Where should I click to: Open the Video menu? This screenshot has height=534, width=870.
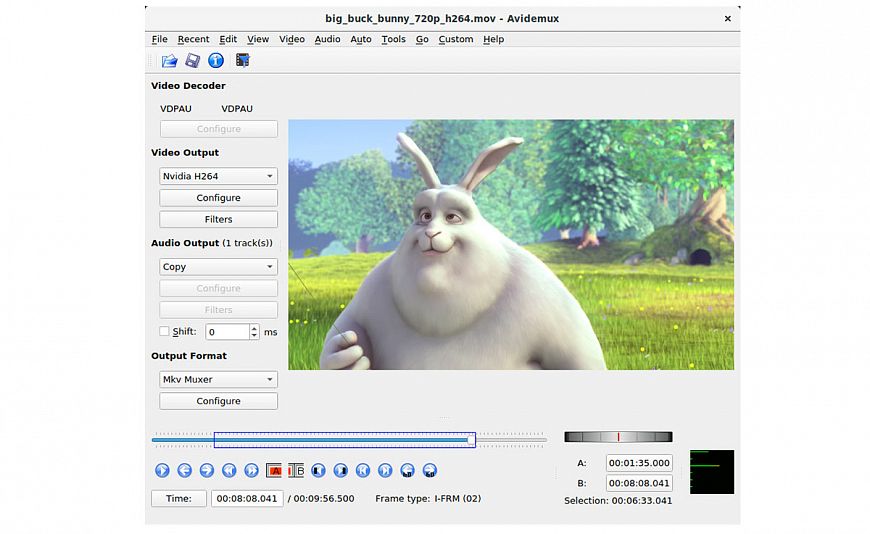point(292,39)
